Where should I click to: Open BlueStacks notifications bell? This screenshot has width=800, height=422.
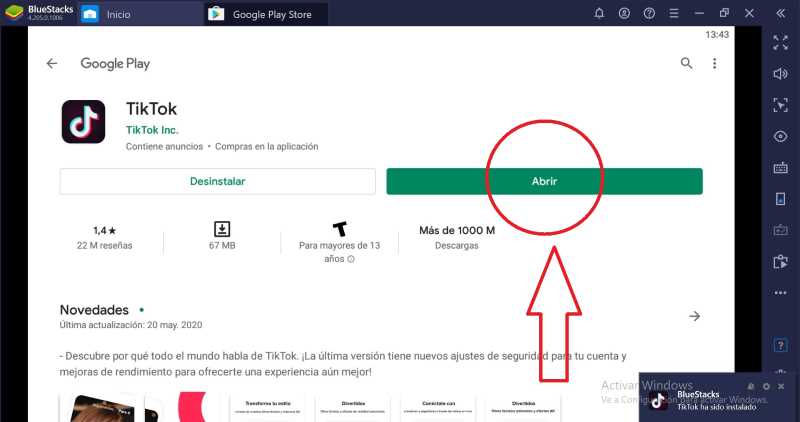click(599, 14)
